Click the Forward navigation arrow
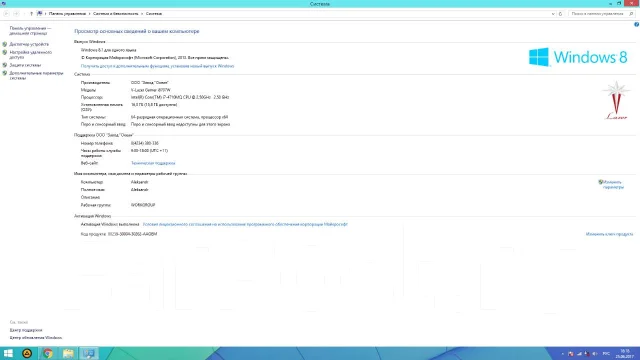The image size is (640, 360). 16,14
